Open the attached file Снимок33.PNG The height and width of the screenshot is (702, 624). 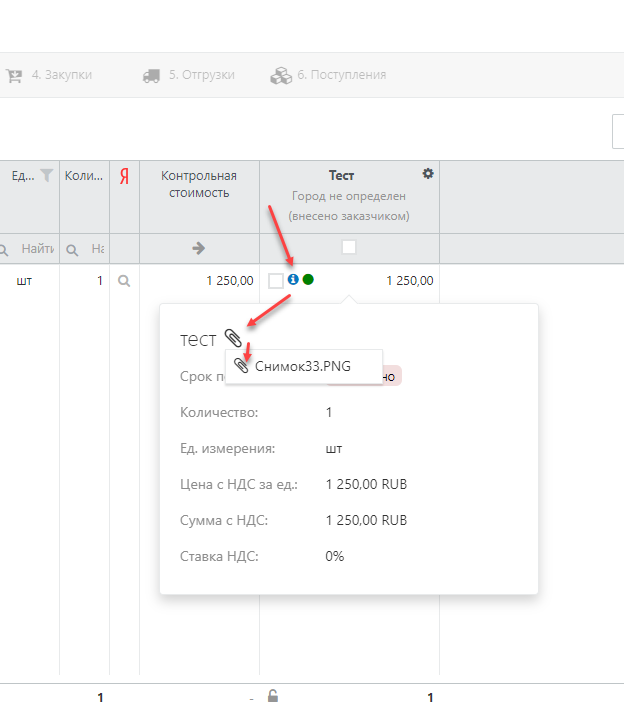point(301,366)
